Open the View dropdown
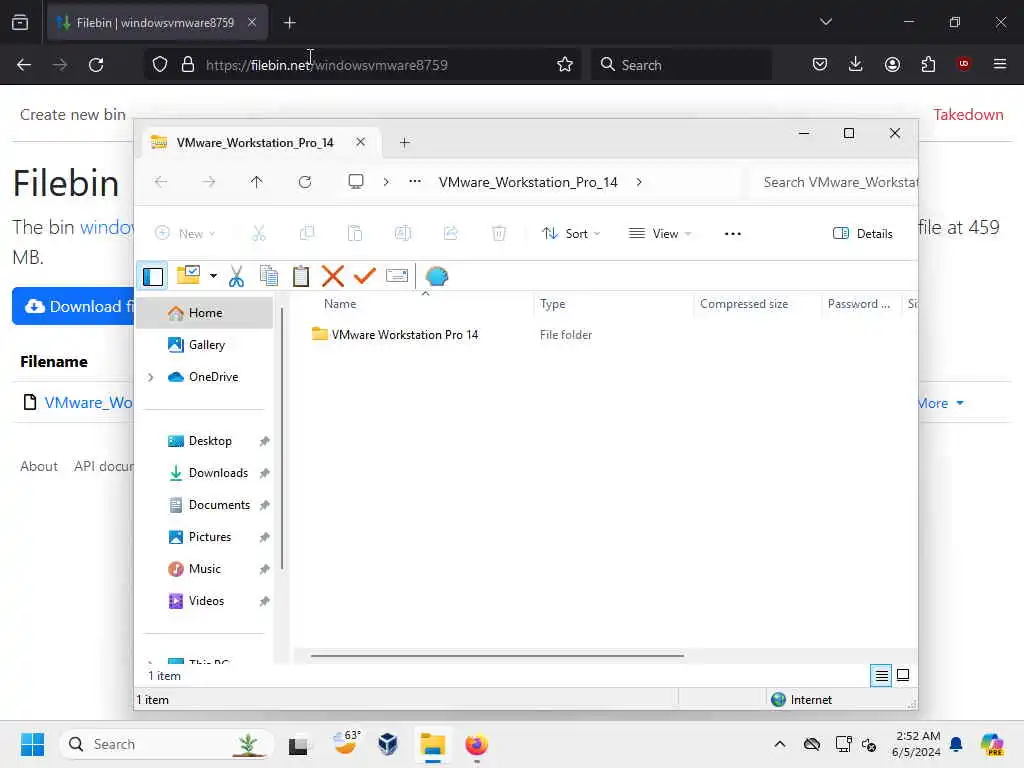The image size is (1024, 768). coord(660,233)
